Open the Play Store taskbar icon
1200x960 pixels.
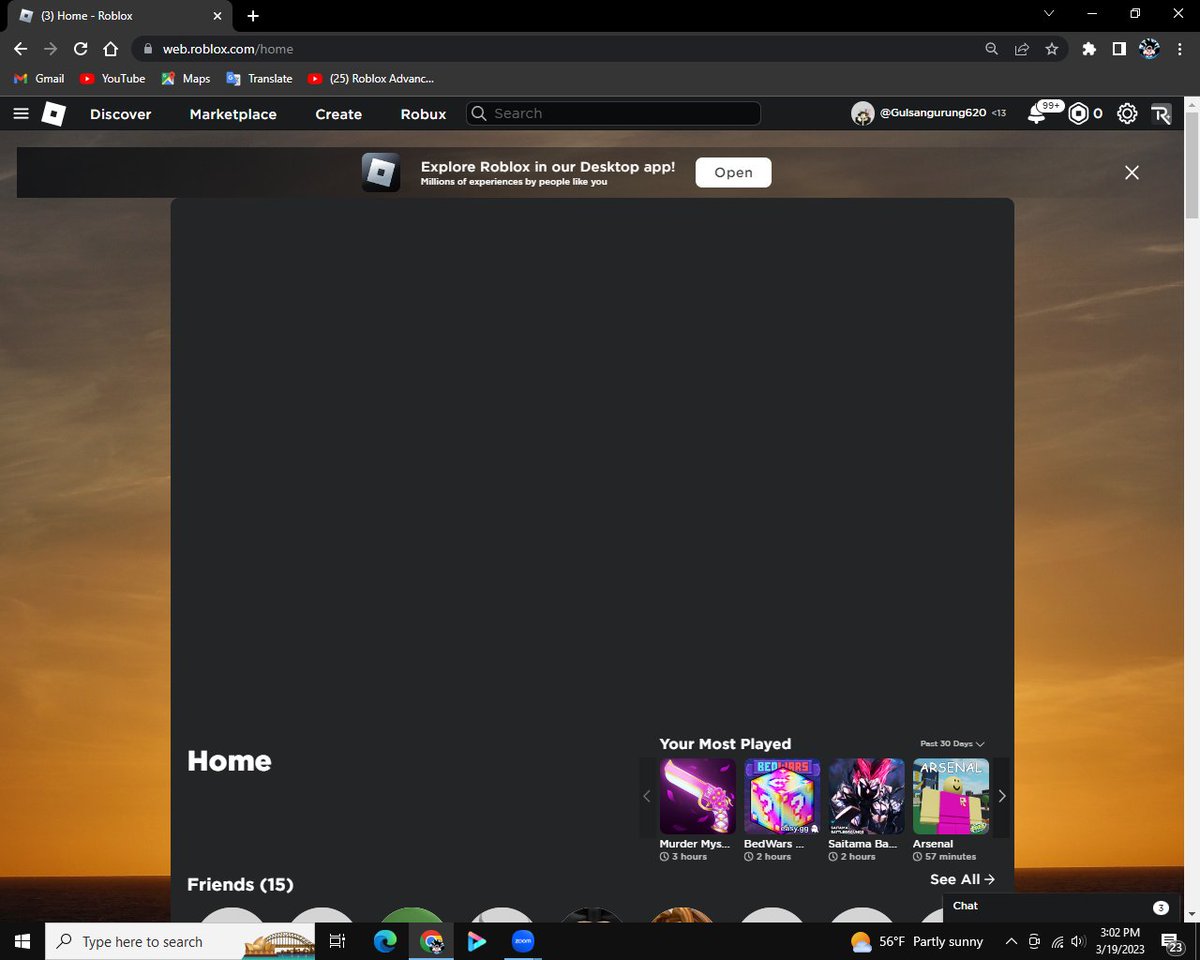477,941
